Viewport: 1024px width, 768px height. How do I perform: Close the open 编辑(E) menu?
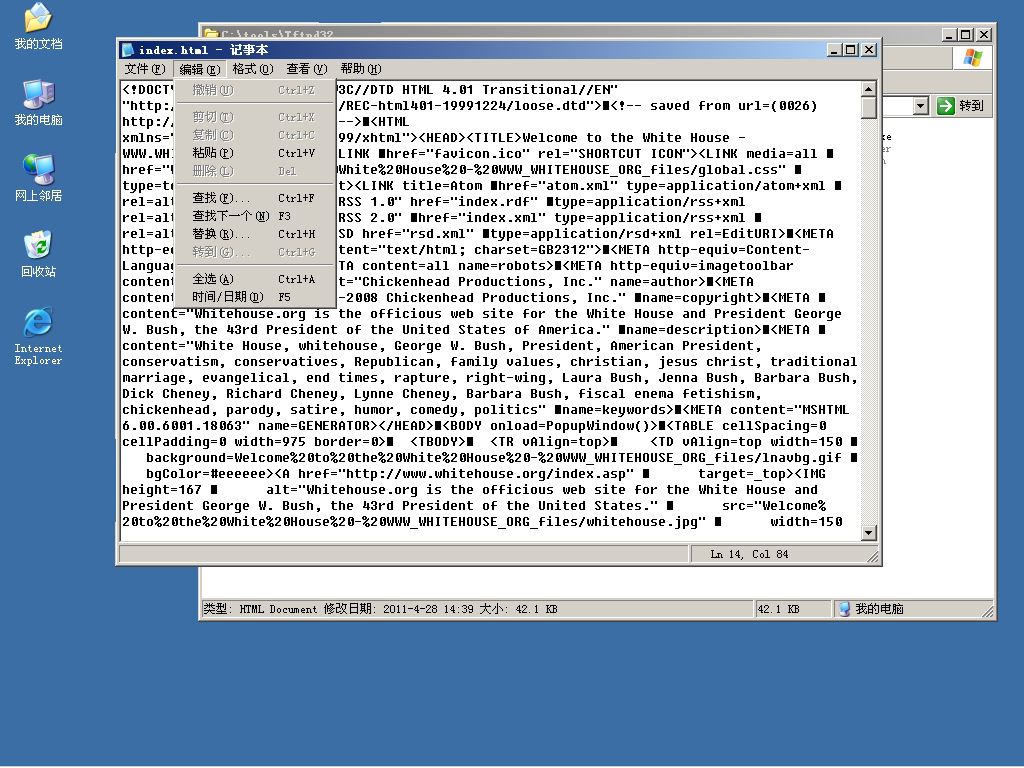tap(199, 69)
